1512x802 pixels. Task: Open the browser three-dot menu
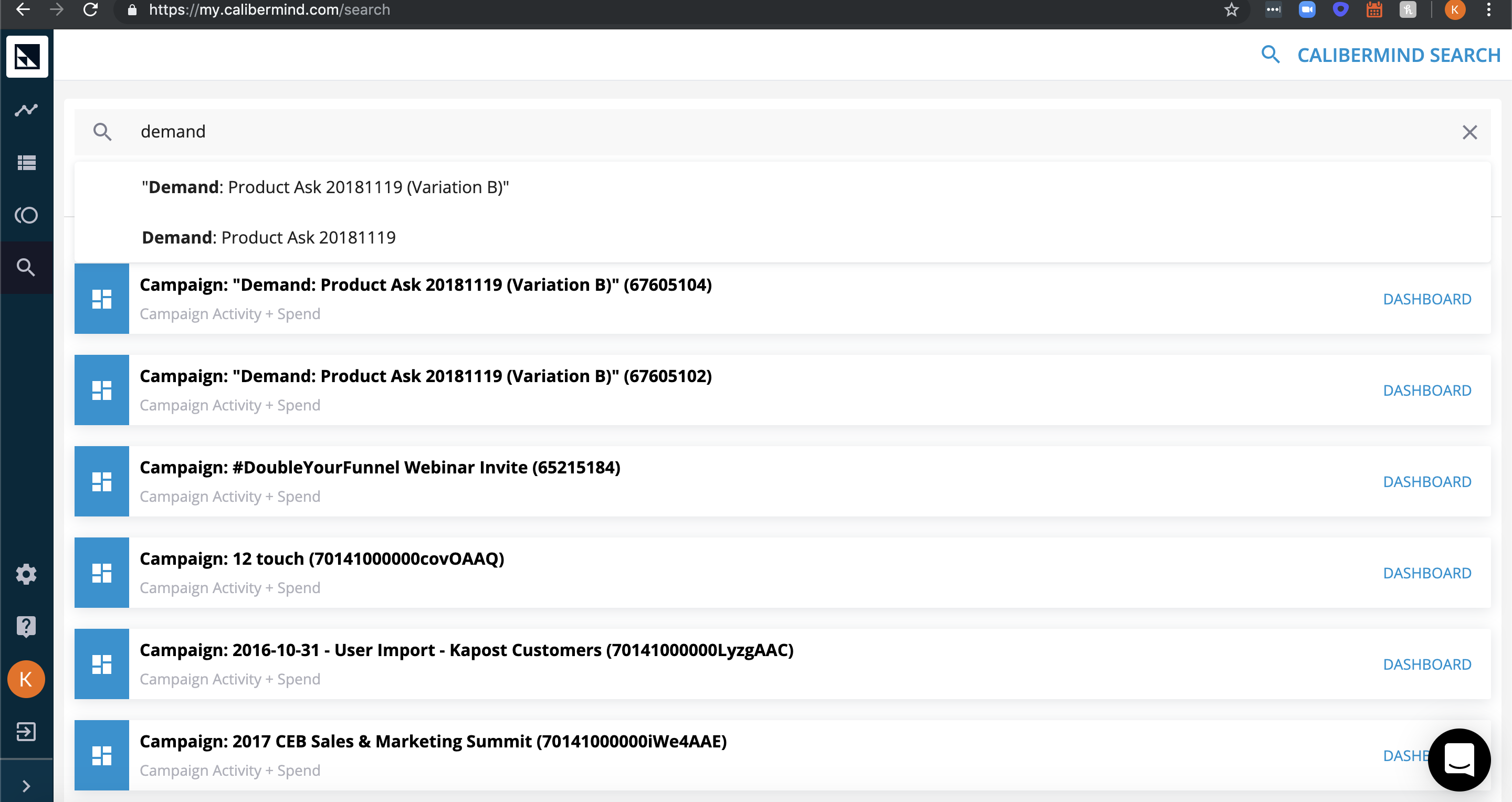(1488, 9)
